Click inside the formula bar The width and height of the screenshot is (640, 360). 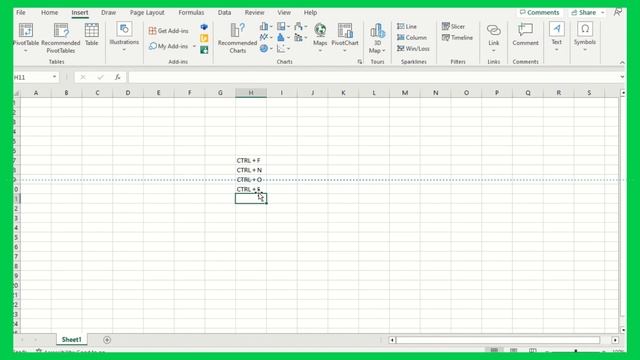point(372,77)
